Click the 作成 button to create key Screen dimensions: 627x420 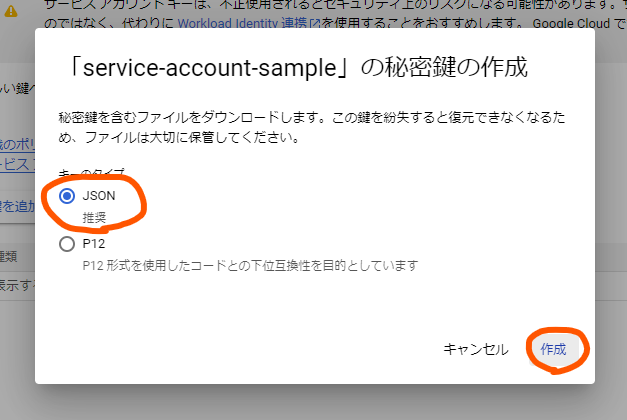tap(553, 349)
